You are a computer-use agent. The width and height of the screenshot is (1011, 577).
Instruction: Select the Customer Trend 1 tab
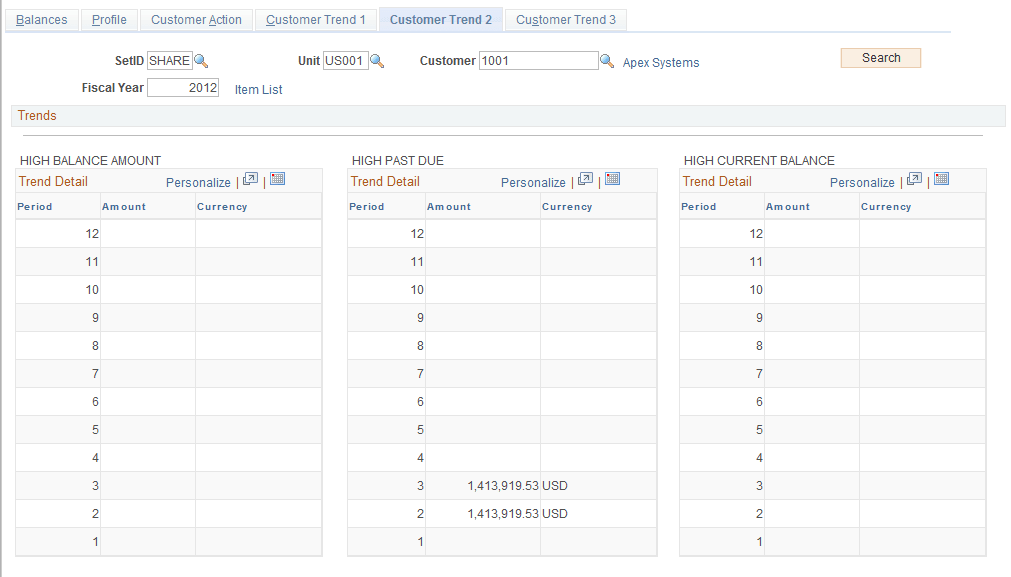(315, 19)
